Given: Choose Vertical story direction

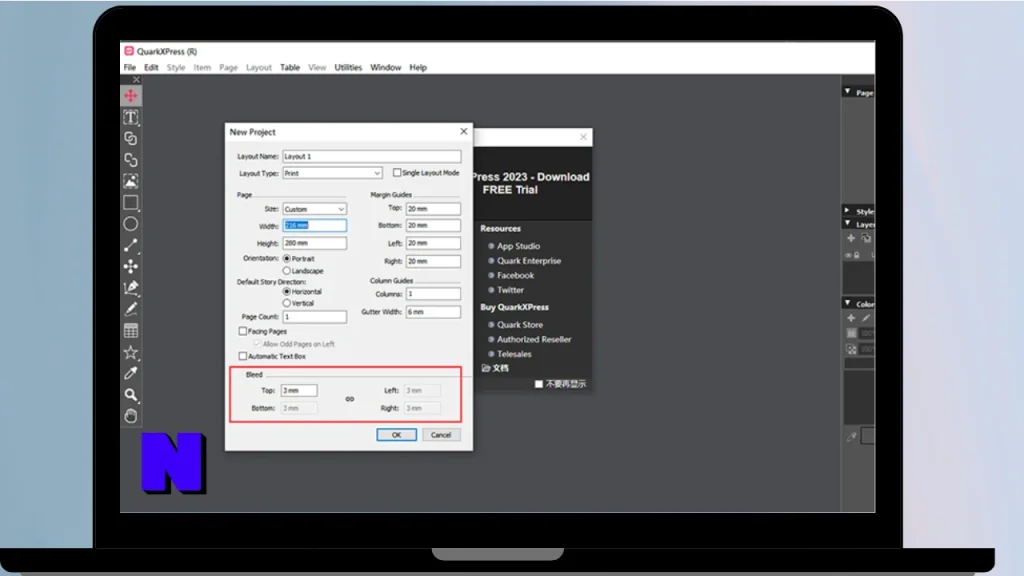Looking at the screenshot, I should click(x=287, y=303).
